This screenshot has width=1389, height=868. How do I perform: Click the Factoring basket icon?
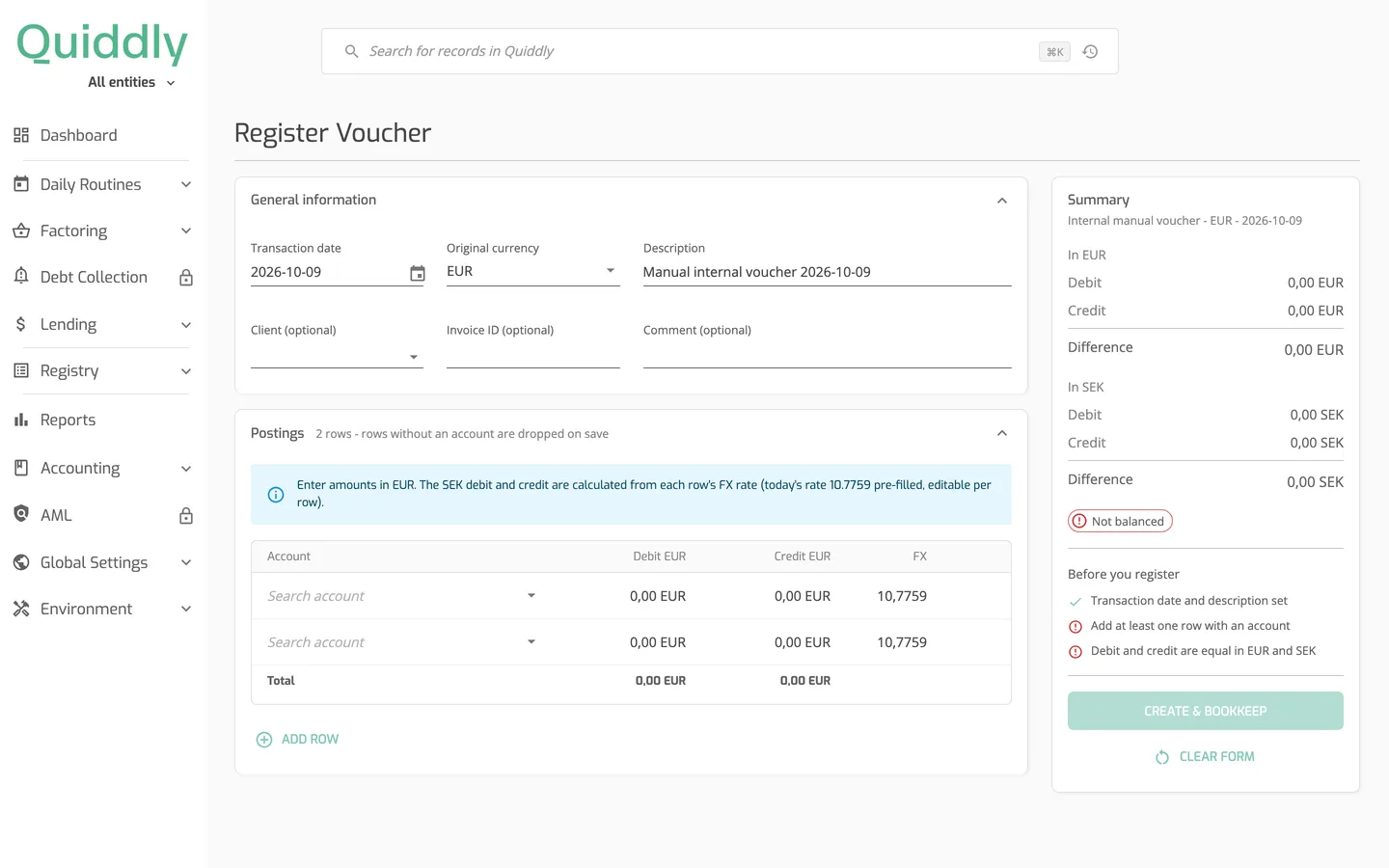tap(21, 231)
